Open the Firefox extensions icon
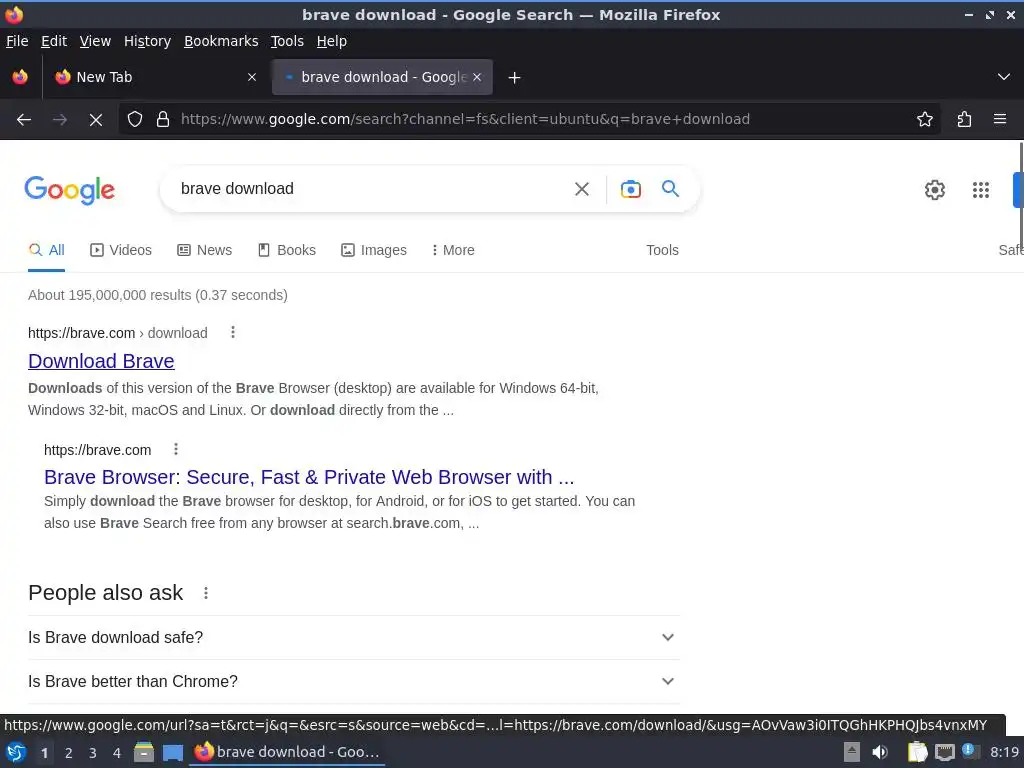1024x768 pixels. [965, 120]
